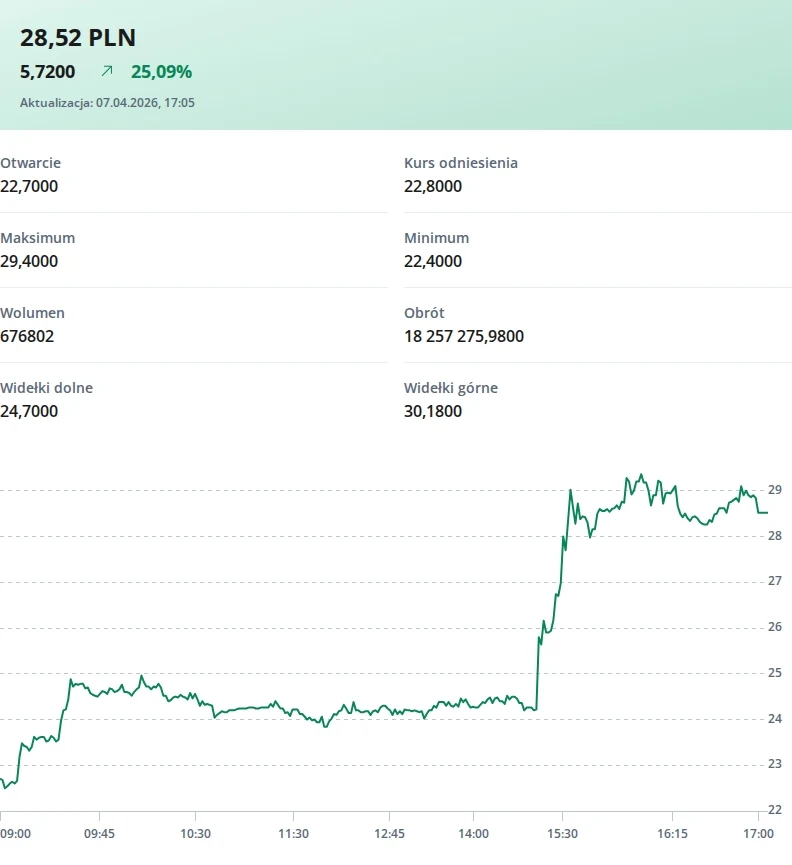Viewport: 792px width, 865px height.
Task: Click the green upward trend arrow icon
Action: [x=107, y=72]
